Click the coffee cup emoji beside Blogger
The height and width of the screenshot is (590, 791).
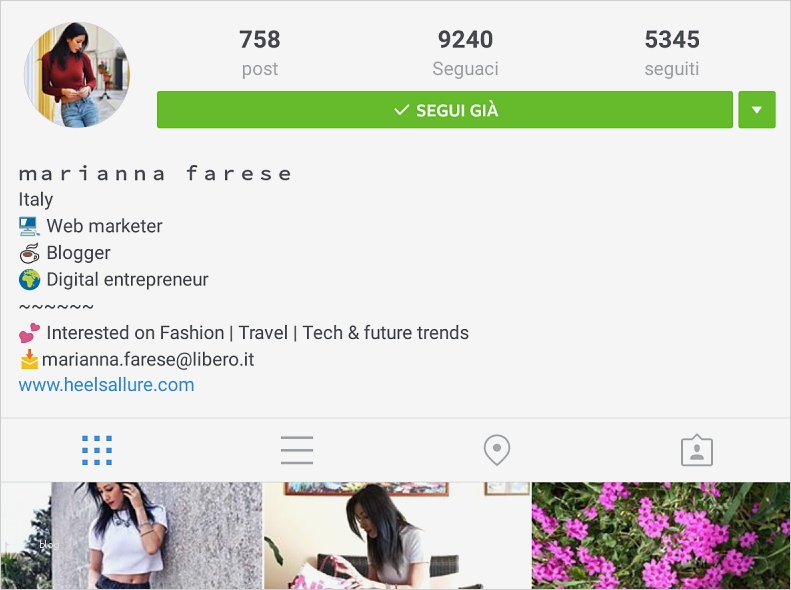pos(29,253)
